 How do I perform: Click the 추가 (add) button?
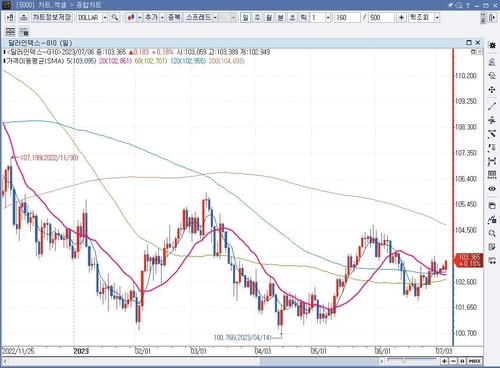(x=151, y=17)
